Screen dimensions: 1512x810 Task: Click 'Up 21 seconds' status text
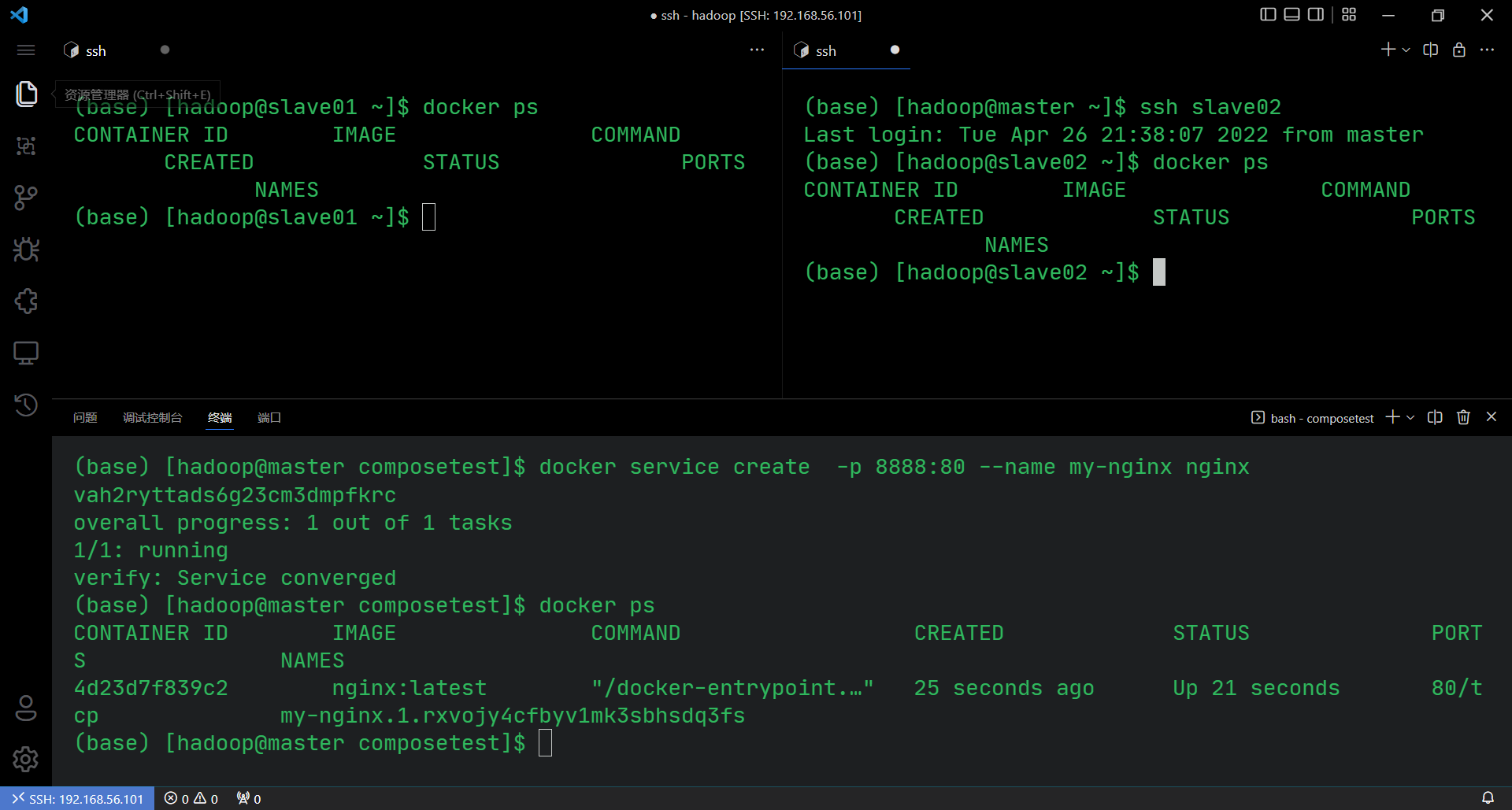(x=1256, y=688)
